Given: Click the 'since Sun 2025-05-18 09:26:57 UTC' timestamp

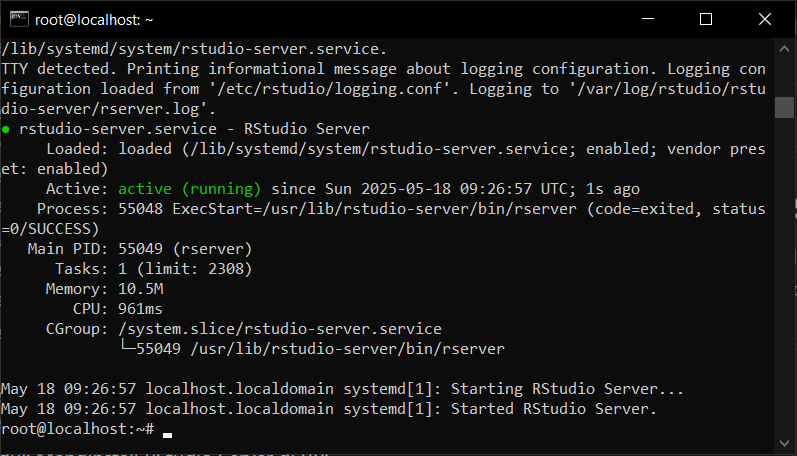Looking at the screenshot, I should 423,189.
